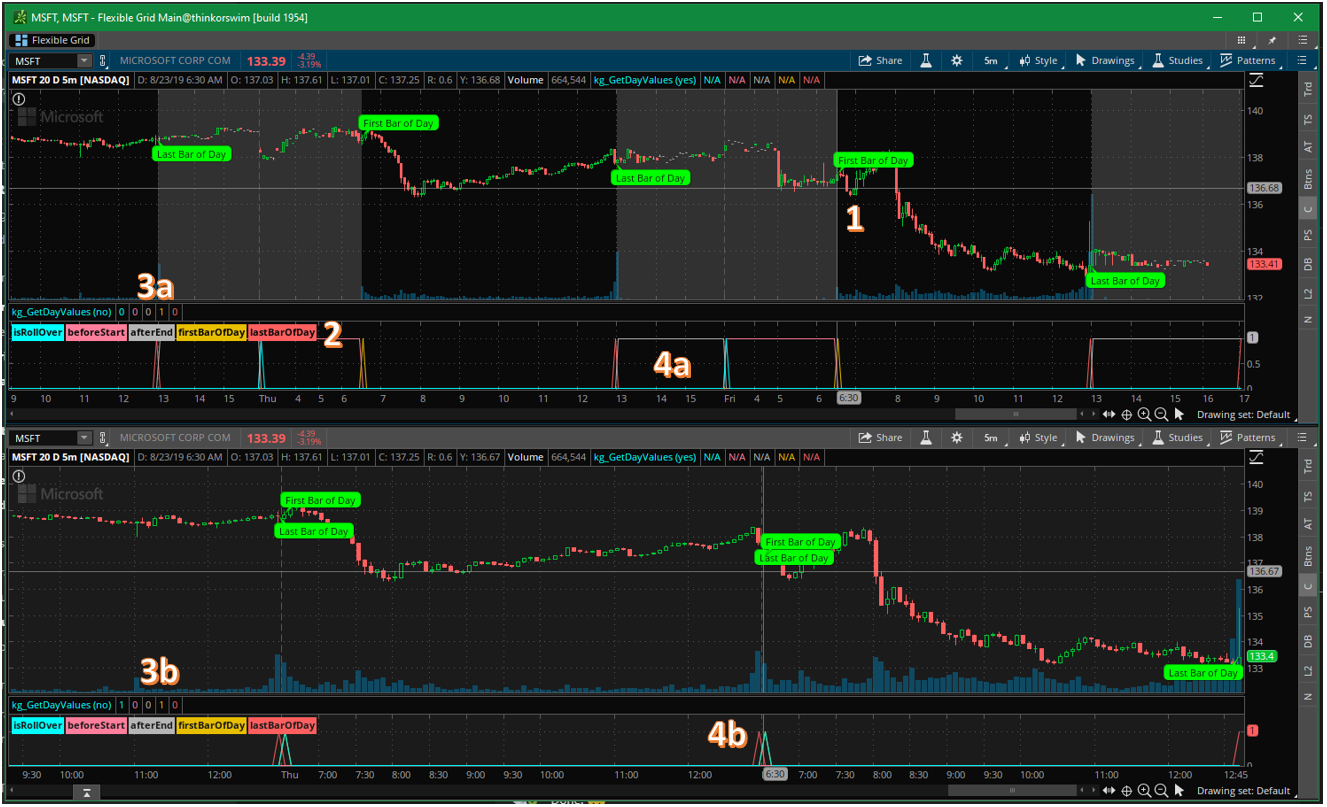Open the TS sidebar tab of the upper chart
The height and width of the screenshot is (807, 1327).
point(1309,119)
